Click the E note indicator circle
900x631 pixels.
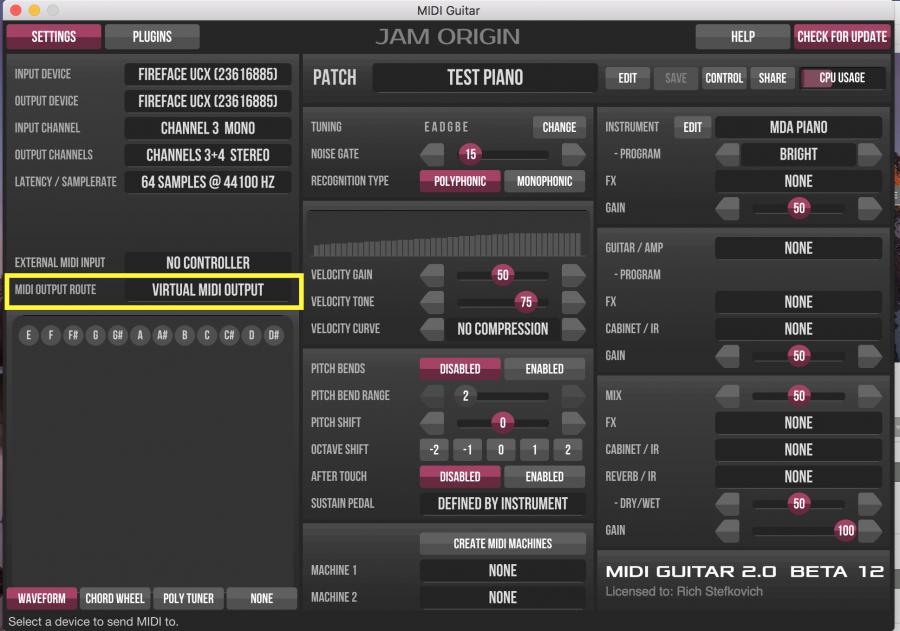click(29, 335)
